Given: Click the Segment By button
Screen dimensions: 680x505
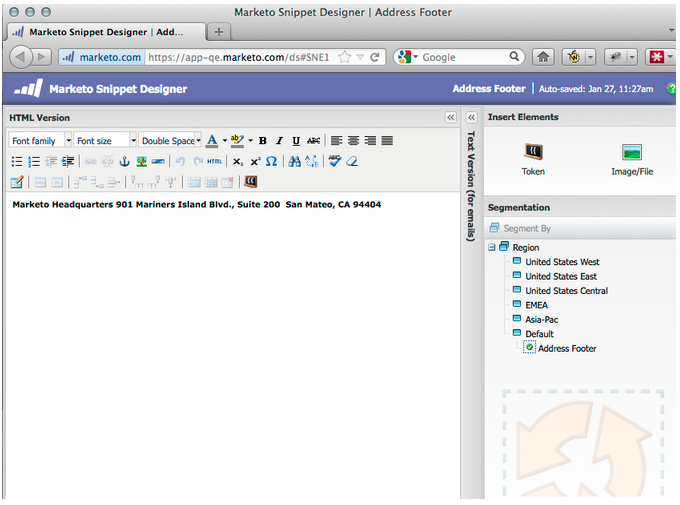Looking at the screenshot, I should tap(520, 228).
